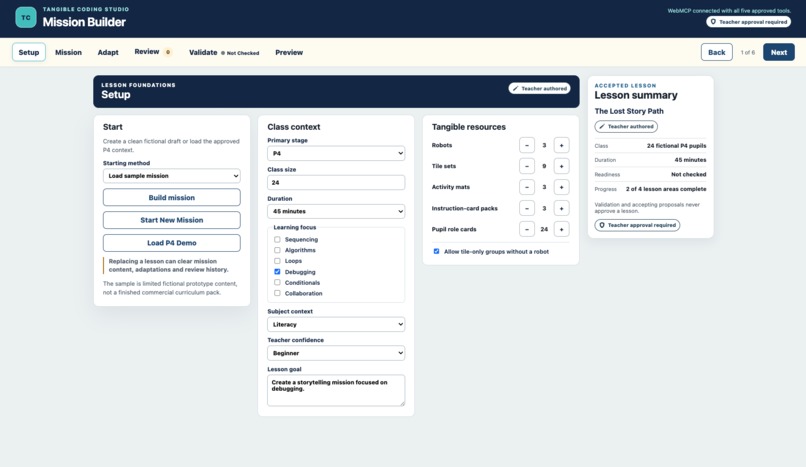The height and width of the screenshot is (467, 806).
Task: Increase the Tile sets count
Action: [x=561, y=166]
